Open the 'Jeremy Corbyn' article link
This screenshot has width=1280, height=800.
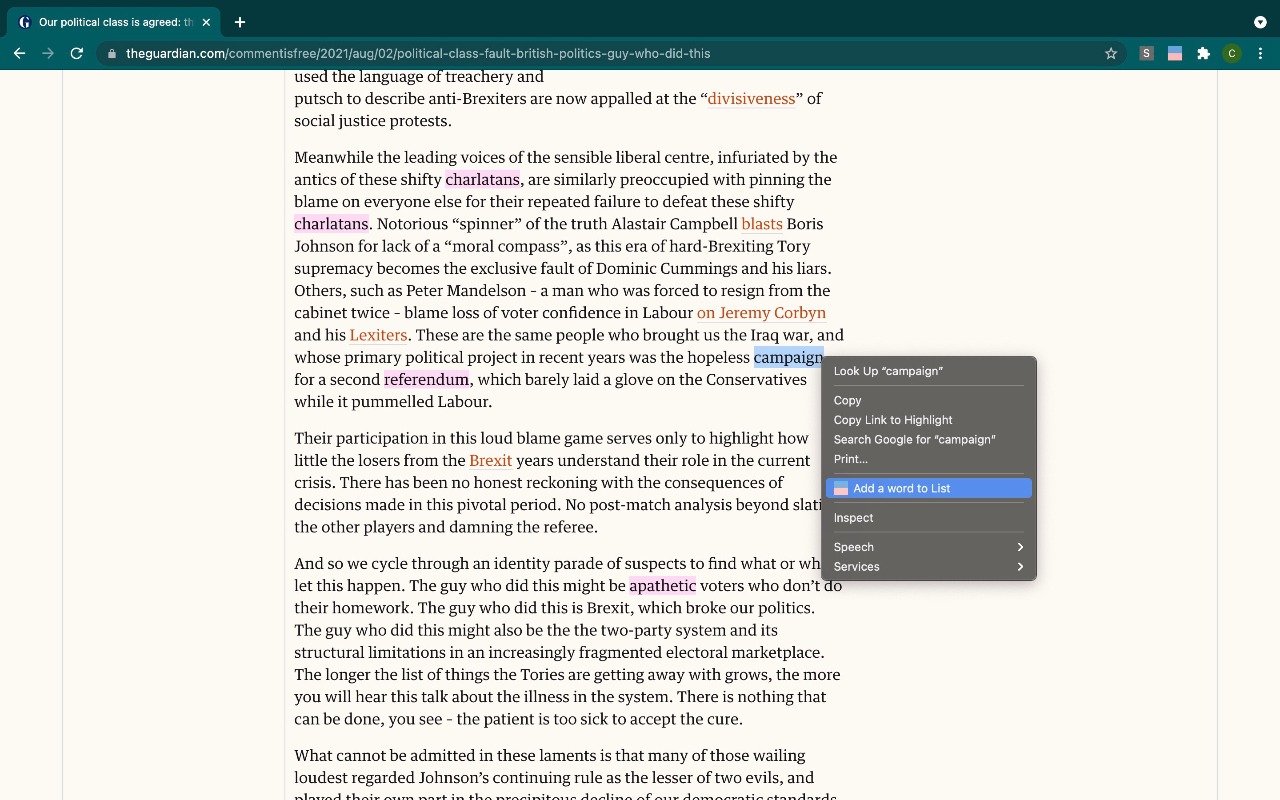click(761, 312)
